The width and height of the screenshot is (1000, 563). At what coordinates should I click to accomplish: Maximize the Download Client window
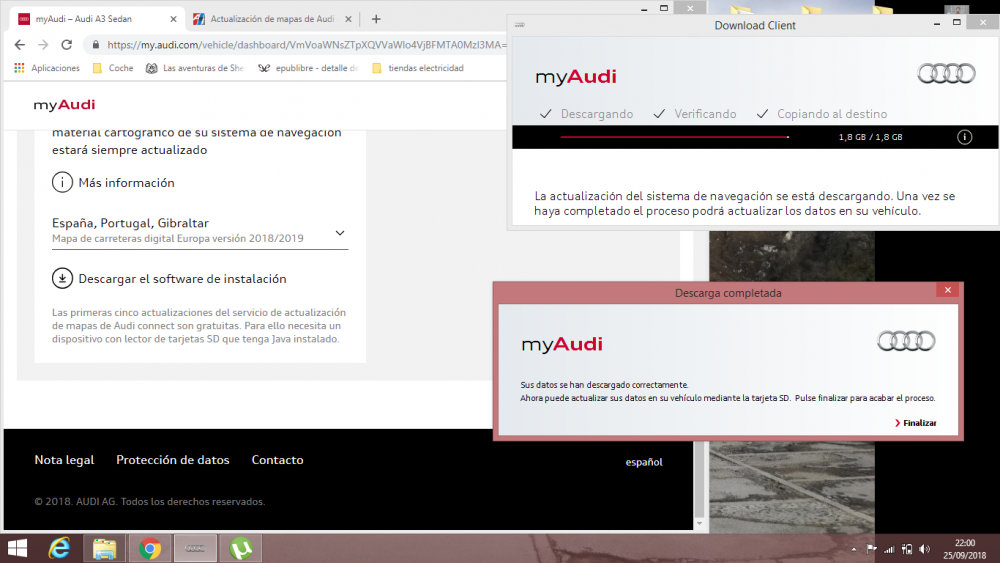tap(957, 22)
